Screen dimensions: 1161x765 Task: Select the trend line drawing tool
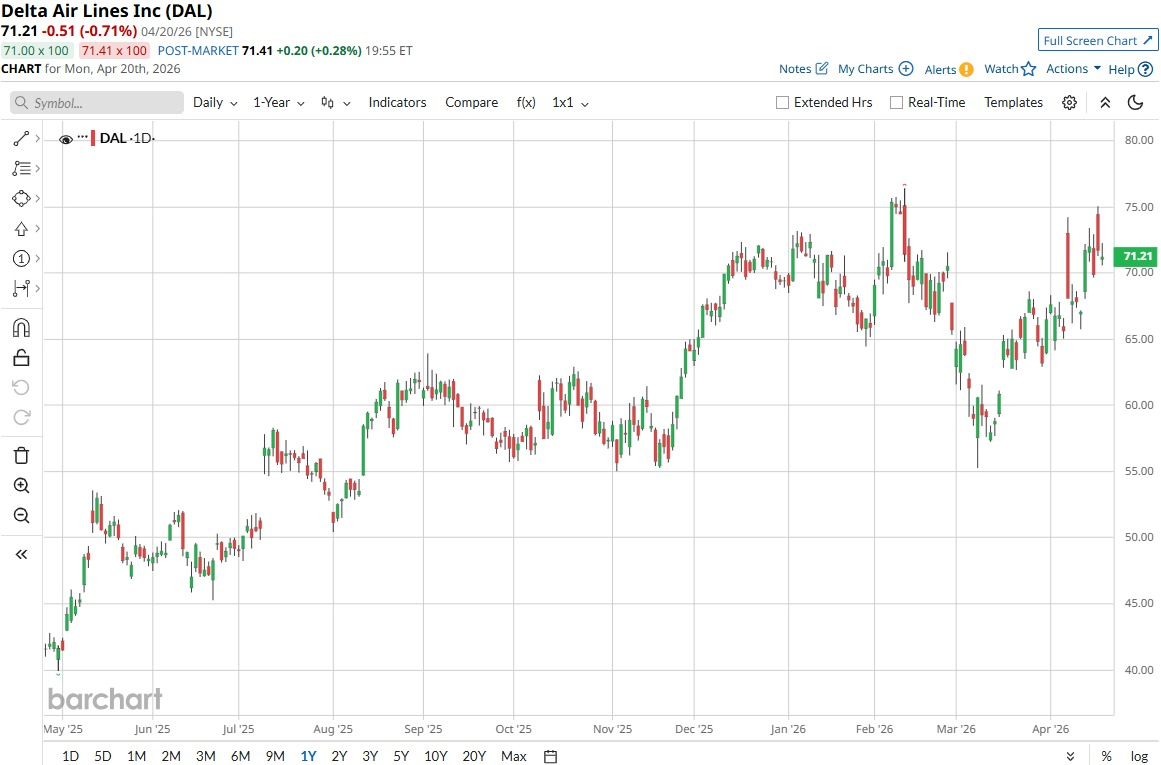pos(21,138)
